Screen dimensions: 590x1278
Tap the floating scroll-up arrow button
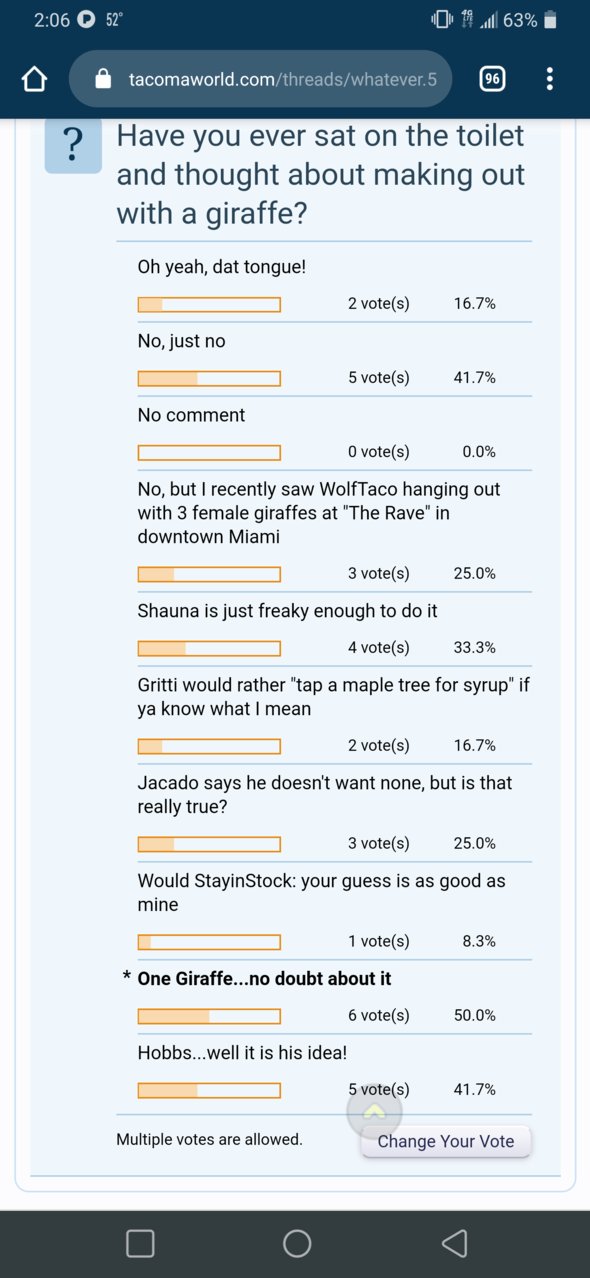point(374,1111)
